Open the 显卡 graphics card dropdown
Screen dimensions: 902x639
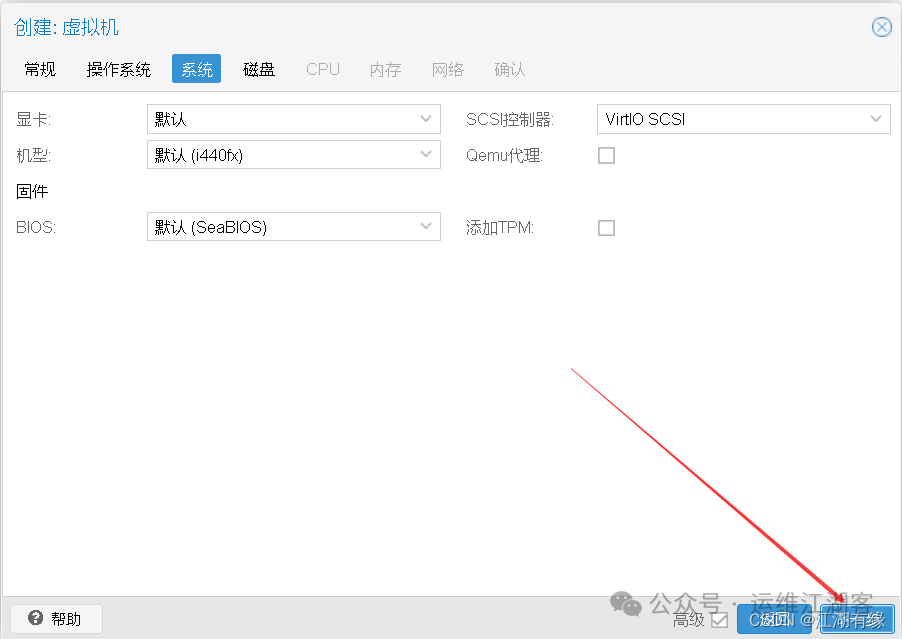(294, 119)
